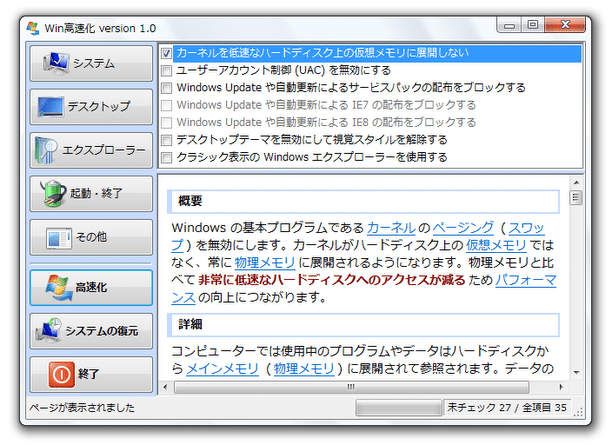
Task: Open the エクスプローラー category
Action: (x=91, y=150)
